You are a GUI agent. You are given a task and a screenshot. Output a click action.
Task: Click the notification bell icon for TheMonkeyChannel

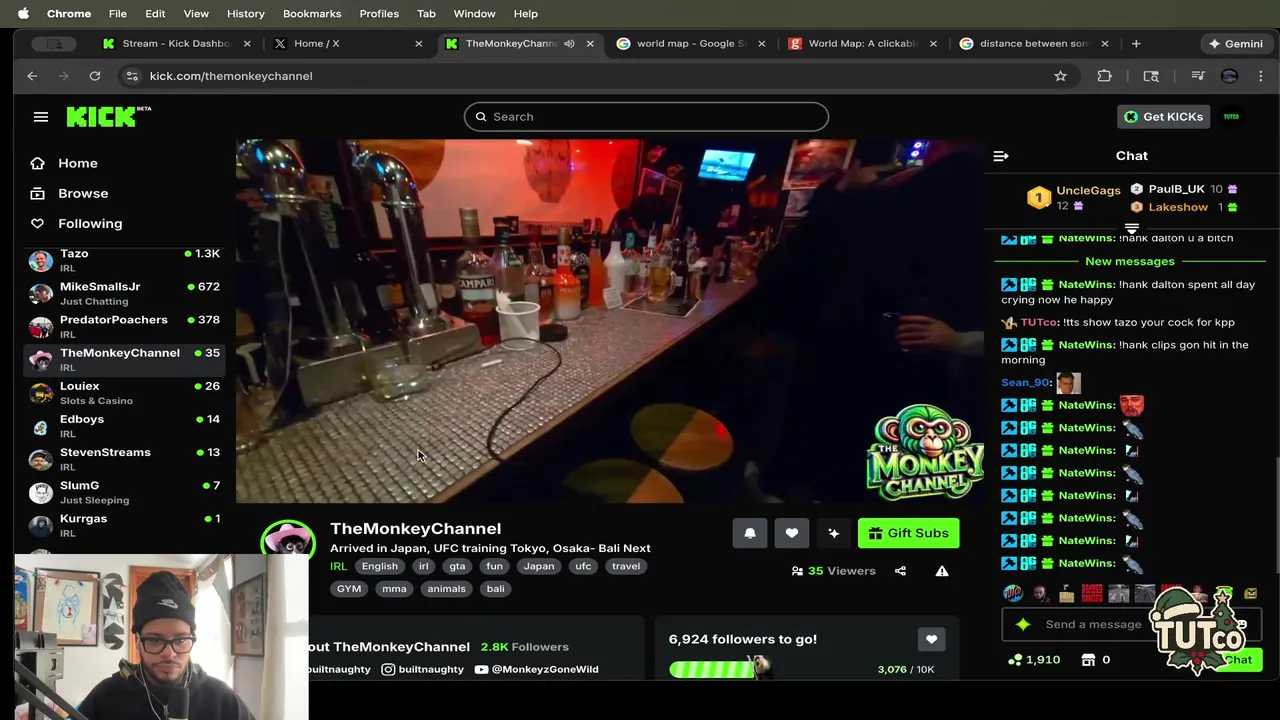tap(750, 533)
